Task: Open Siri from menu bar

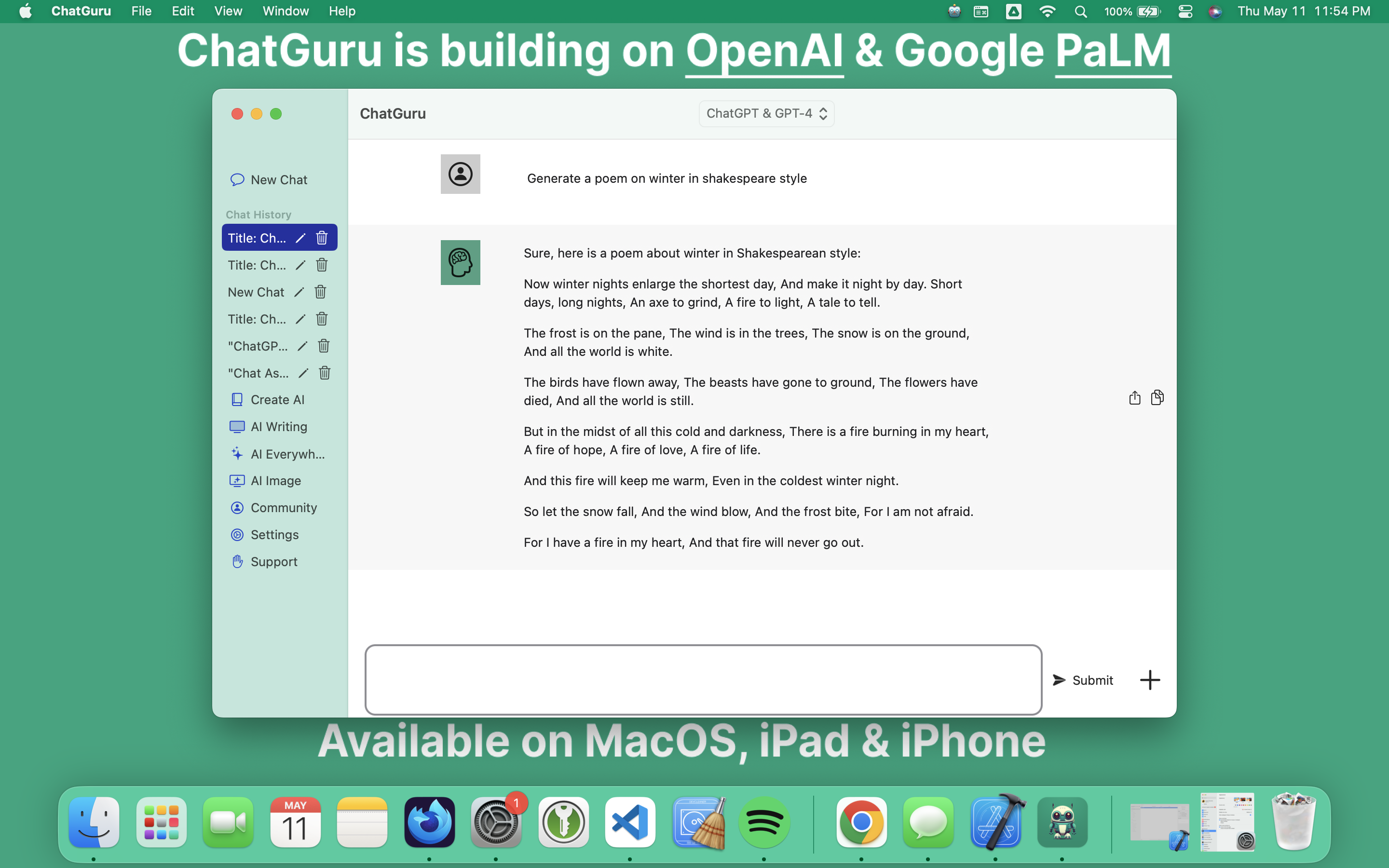Action: 1215,12
